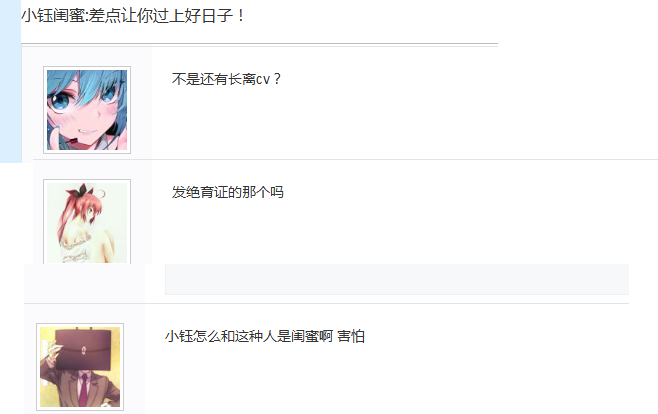Click the letters cv in the first comment

point(263,79)
